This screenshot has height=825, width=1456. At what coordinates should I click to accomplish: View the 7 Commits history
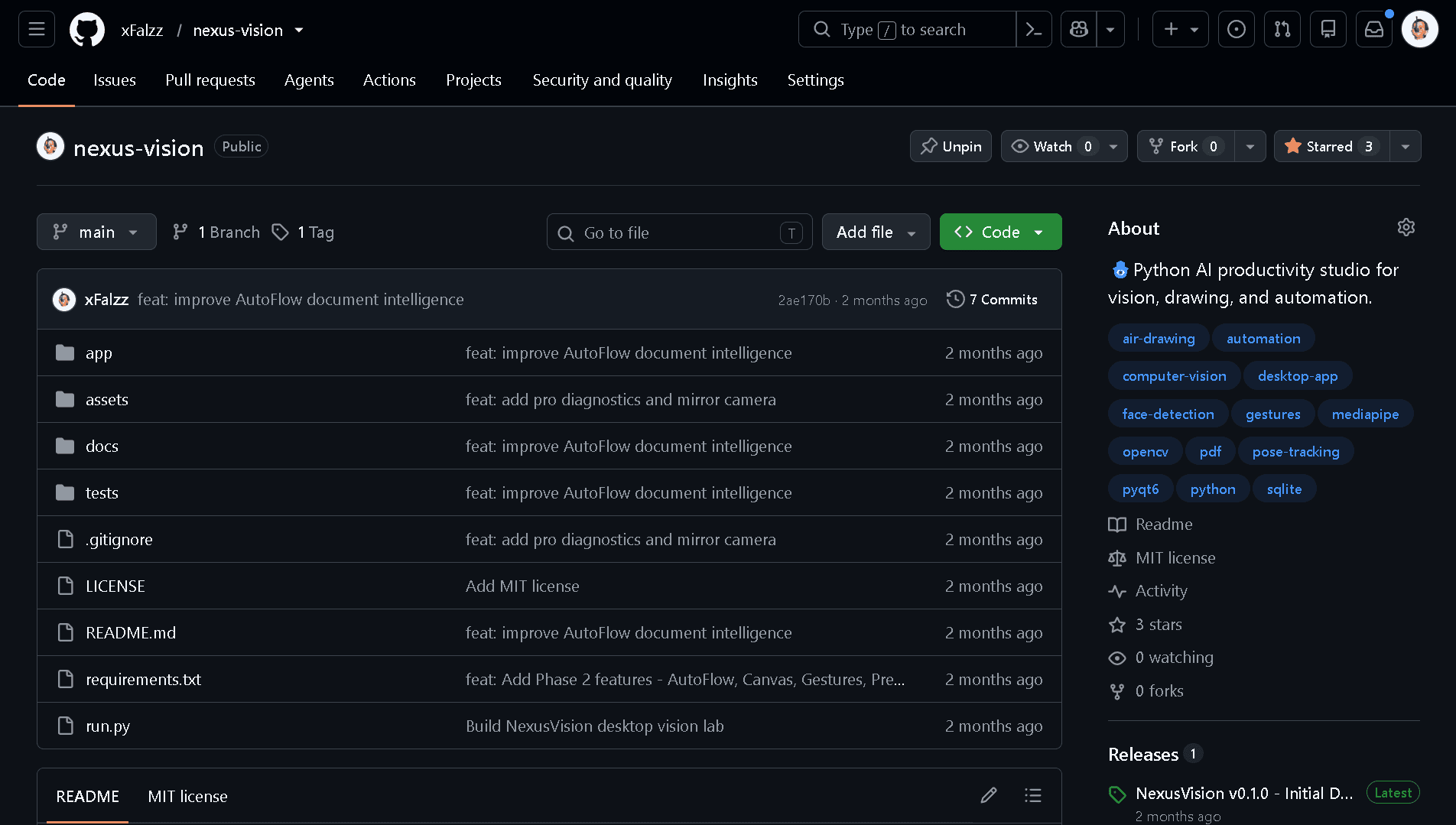point(992,300)
